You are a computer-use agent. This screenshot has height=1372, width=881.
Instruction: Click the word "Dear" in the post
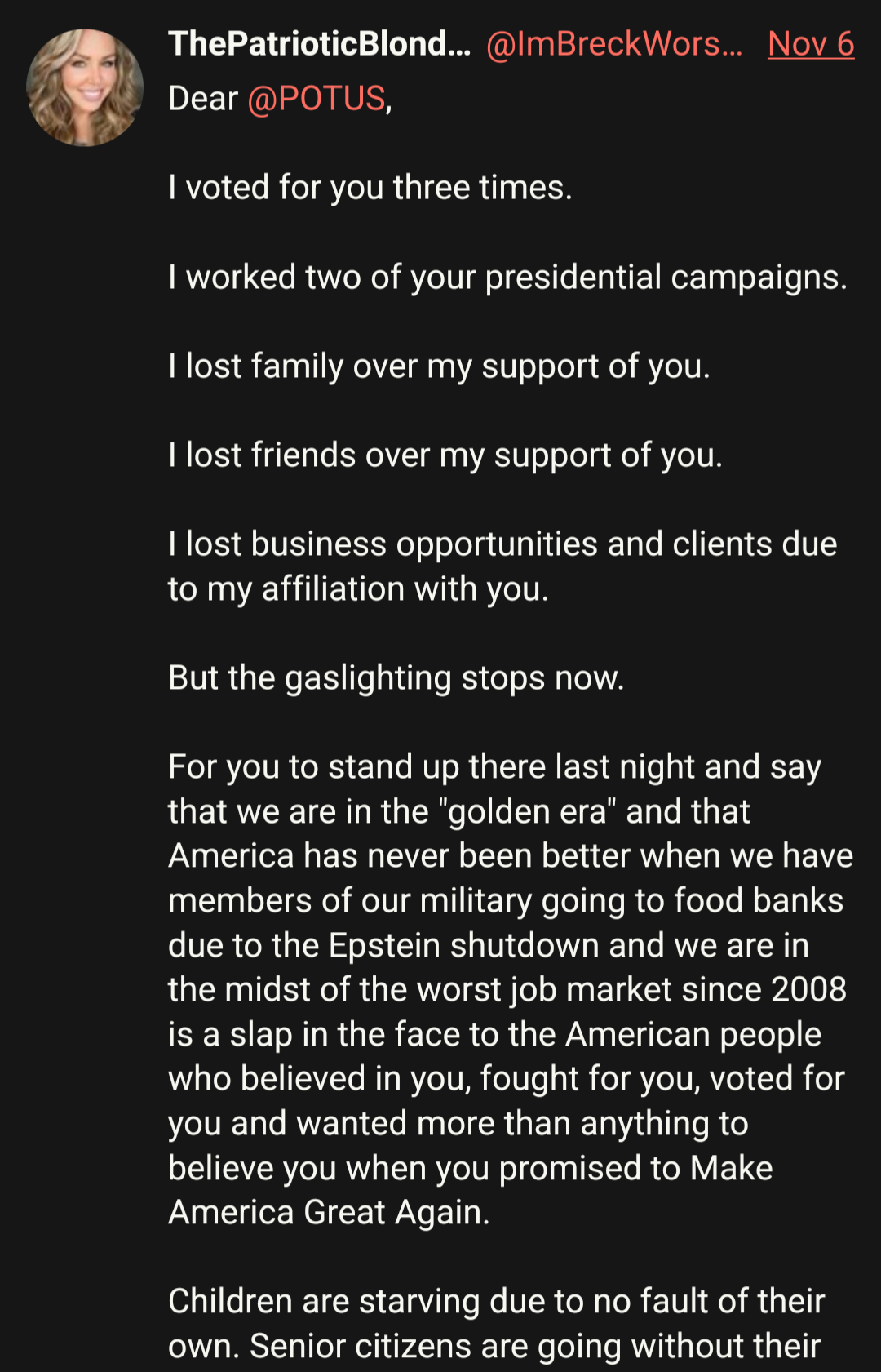tap(203, 99)
